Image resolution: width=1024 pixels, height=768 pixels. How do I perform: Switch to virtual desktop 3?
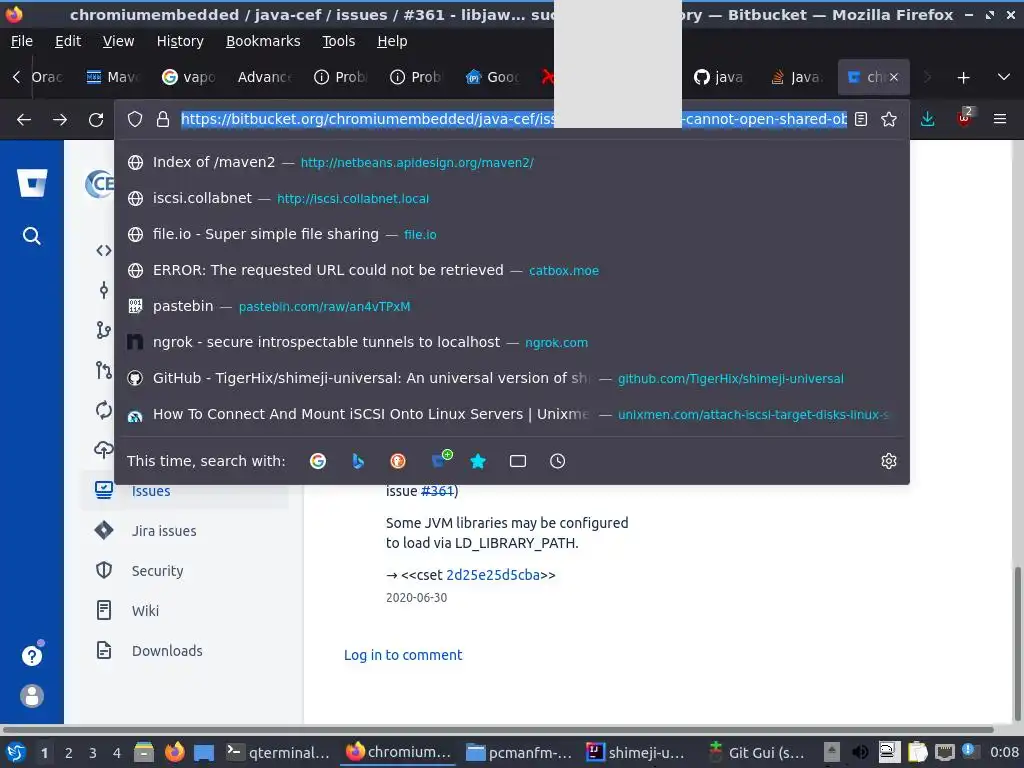click(93, 753)
